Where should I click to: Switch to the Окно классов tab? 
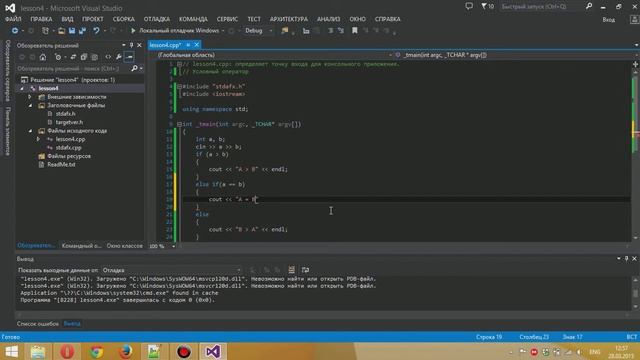[125, 246]
